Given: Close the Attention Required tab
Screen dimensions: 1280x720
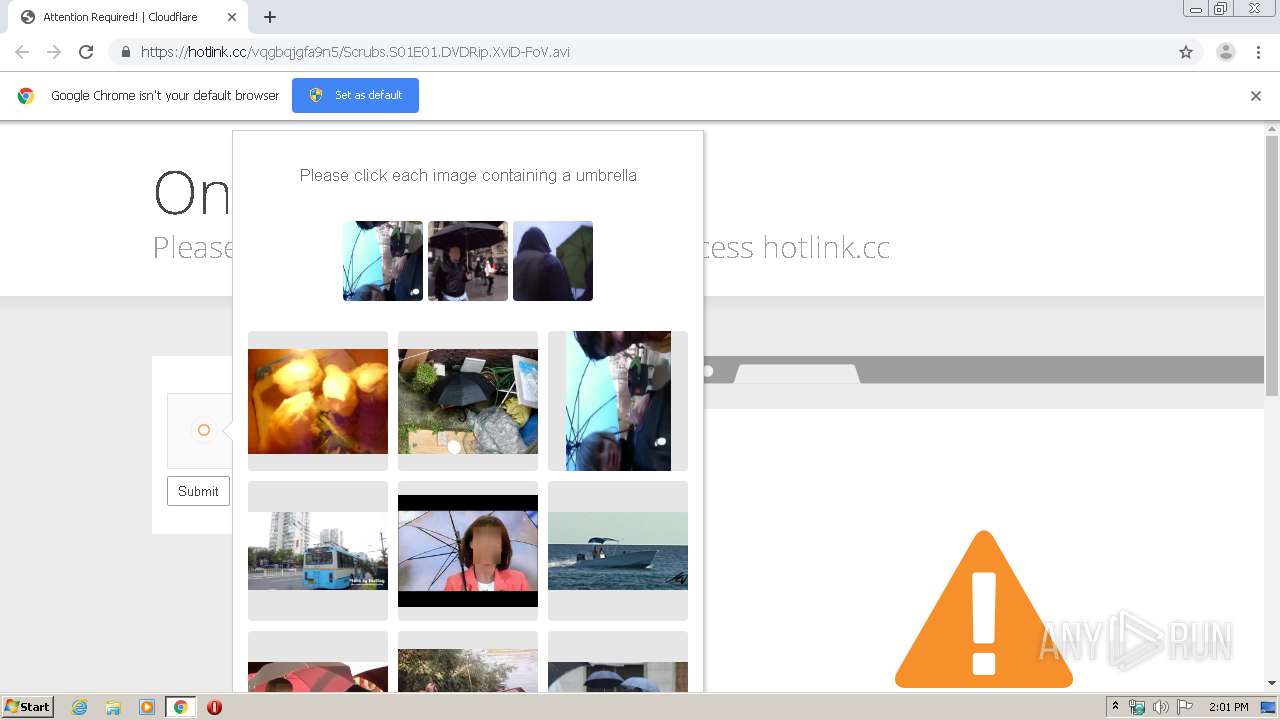Looking at the screenshot, I should coord(232,17).
